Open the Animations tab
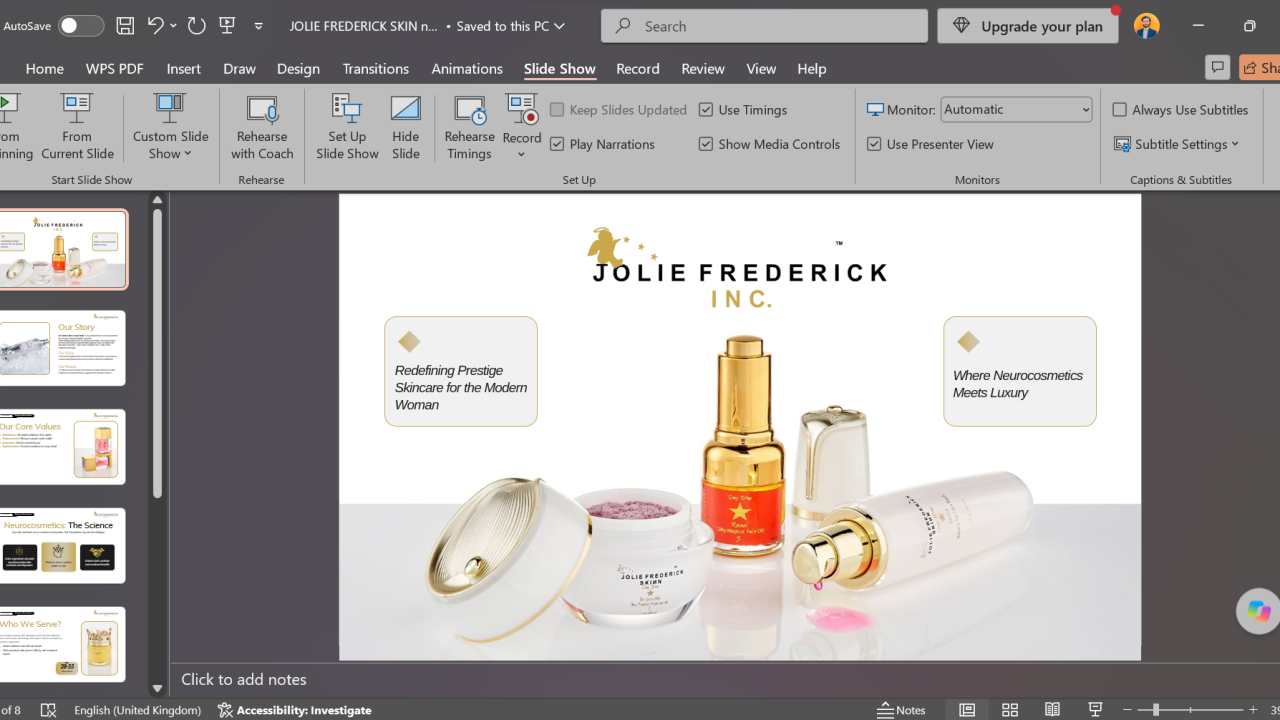 [467, 68]
